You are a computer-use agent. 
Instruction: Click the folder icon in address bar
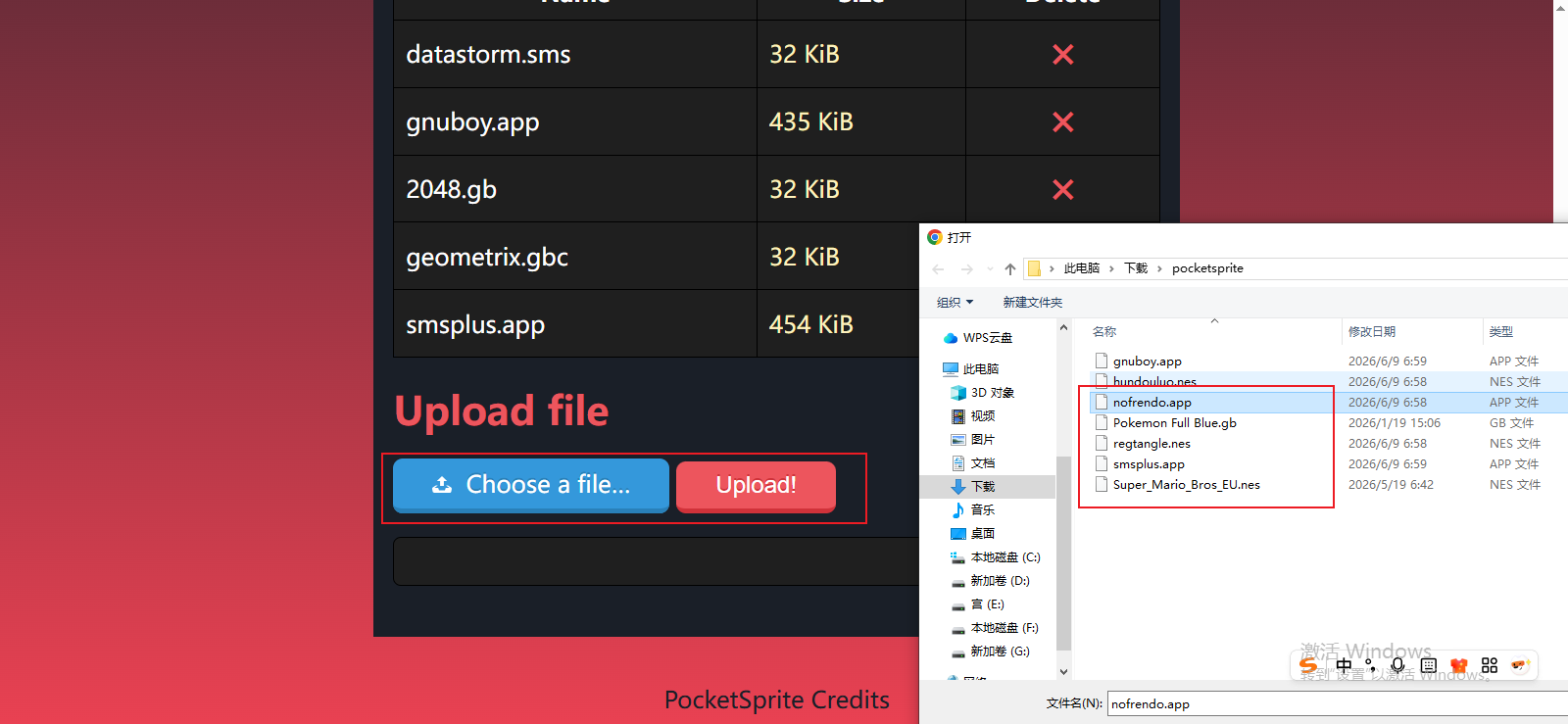click(x=1034, y=268)
